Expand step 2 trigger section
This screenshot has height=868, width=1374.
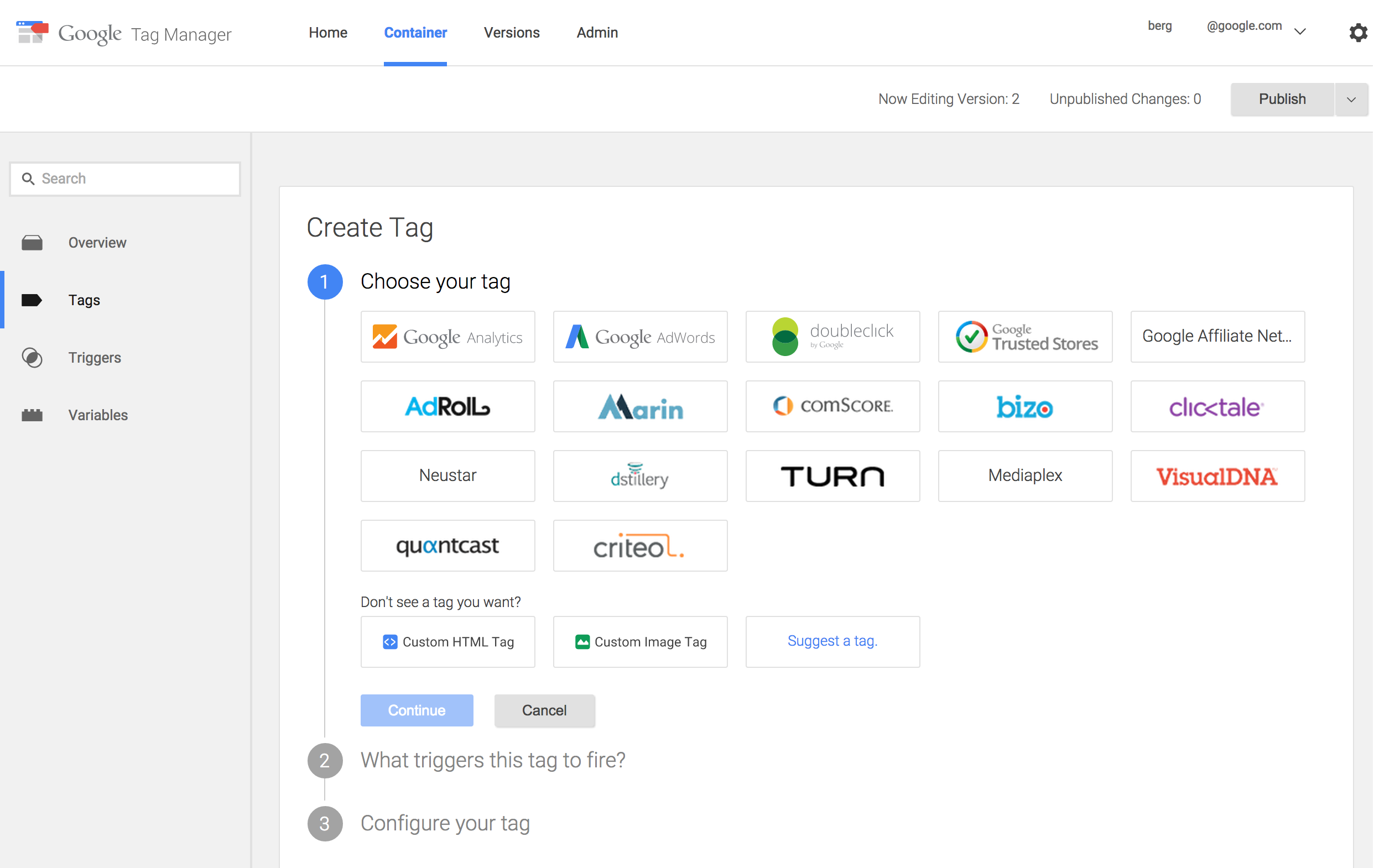pyautogui.click(x=492, y=760)
